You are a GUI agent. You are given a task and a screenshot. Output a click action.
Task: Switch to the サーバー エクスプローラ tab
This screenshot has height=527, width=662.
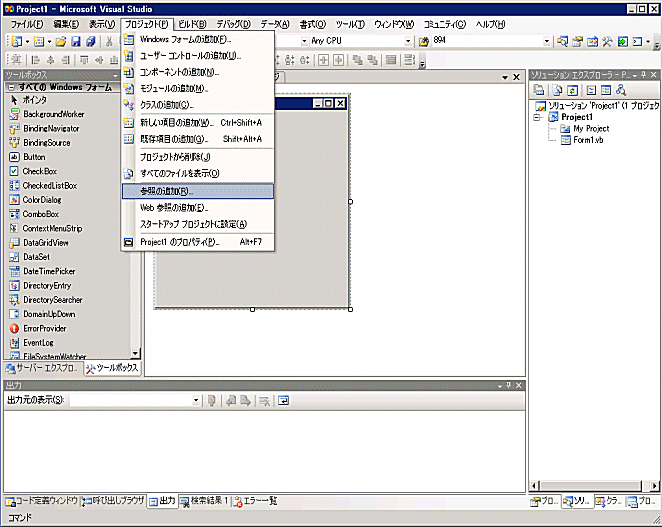[41, 368]
